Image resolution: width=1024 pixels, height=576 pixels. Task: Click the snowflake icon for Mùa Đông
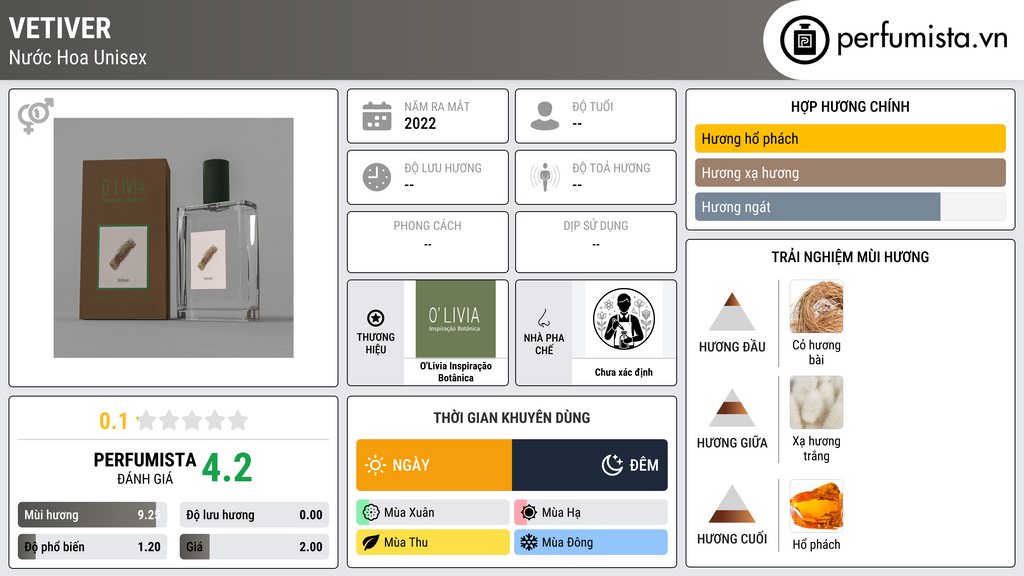click(529, 542)
